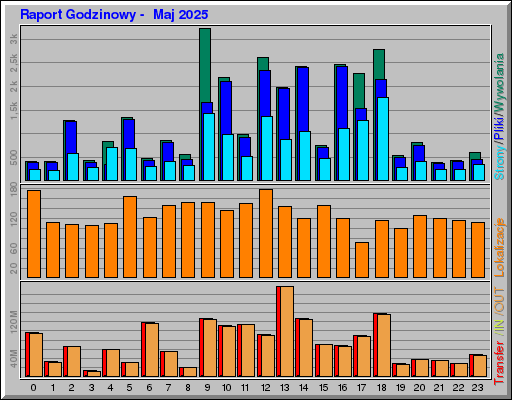Click the smallest Transfer bar at hour 3
Viewport: 512px width, 400px height.
click(x=92, y=374)
